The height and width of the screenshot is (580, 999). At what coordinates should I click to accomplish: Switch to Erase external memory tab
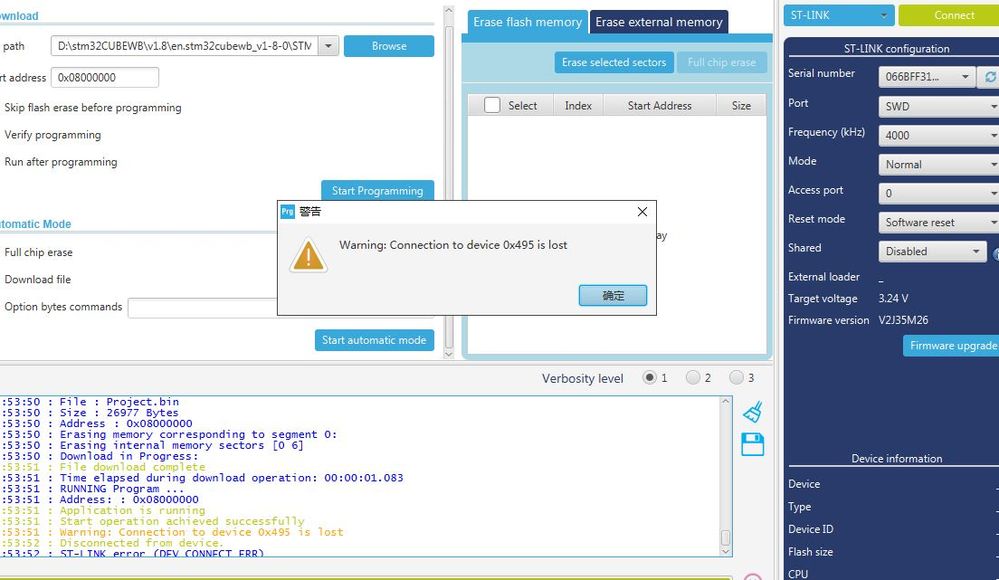click(x=659, y=22)
